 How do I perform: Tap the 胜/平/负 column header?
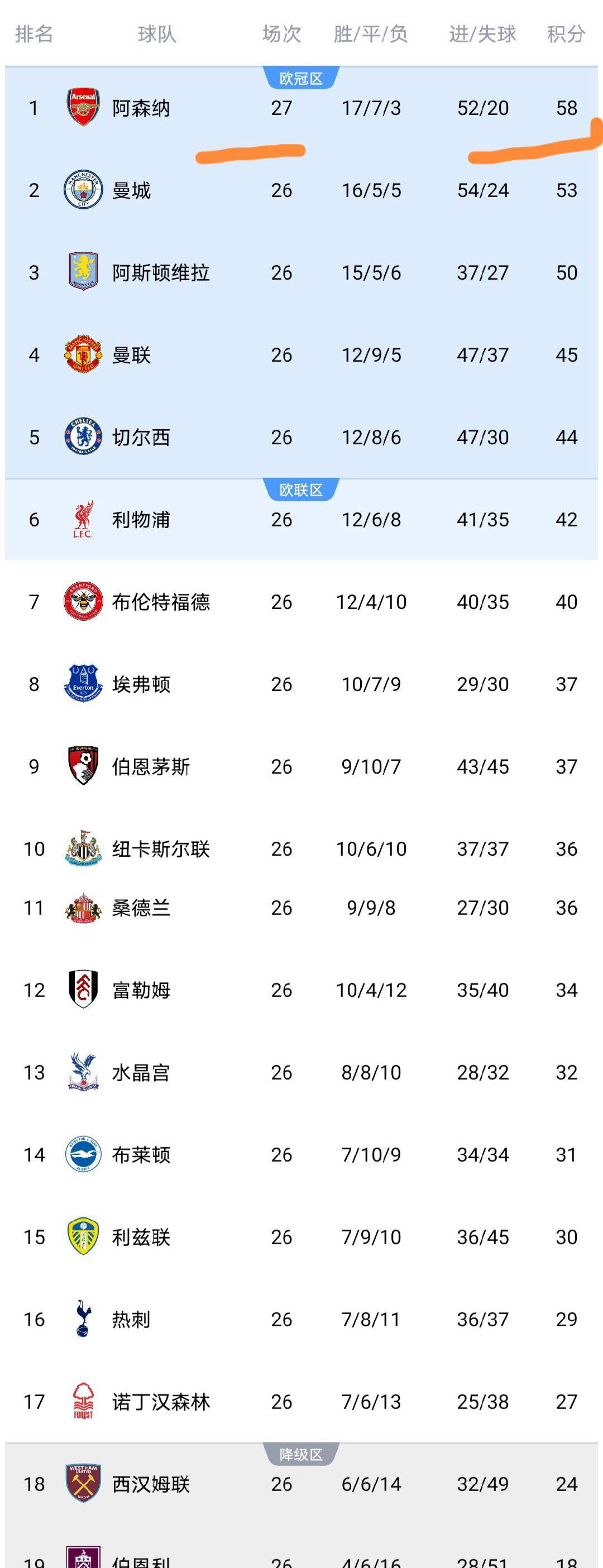click(370, 33)
